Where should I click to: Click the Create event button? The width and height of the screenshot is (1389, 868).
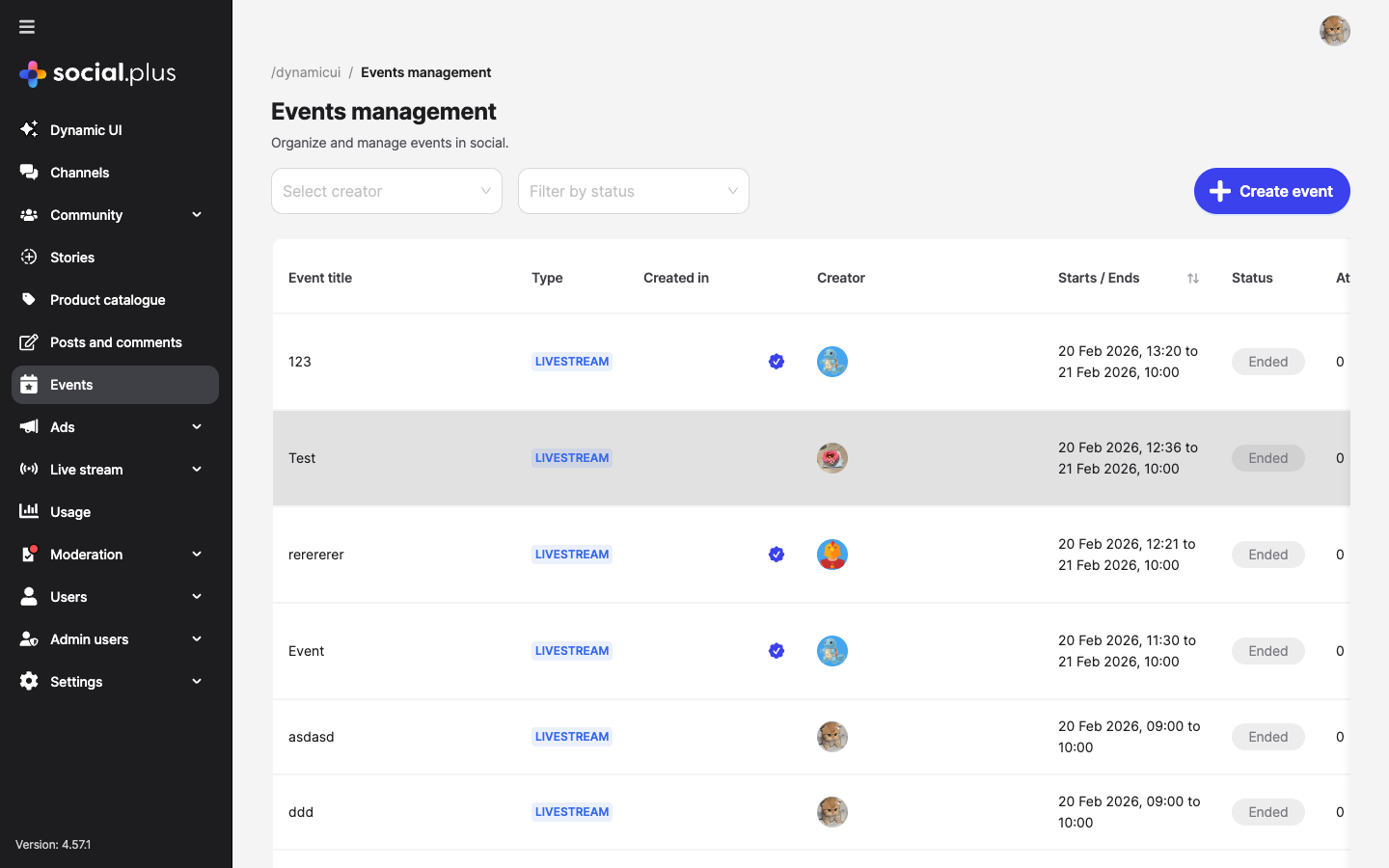(1271, 191)
